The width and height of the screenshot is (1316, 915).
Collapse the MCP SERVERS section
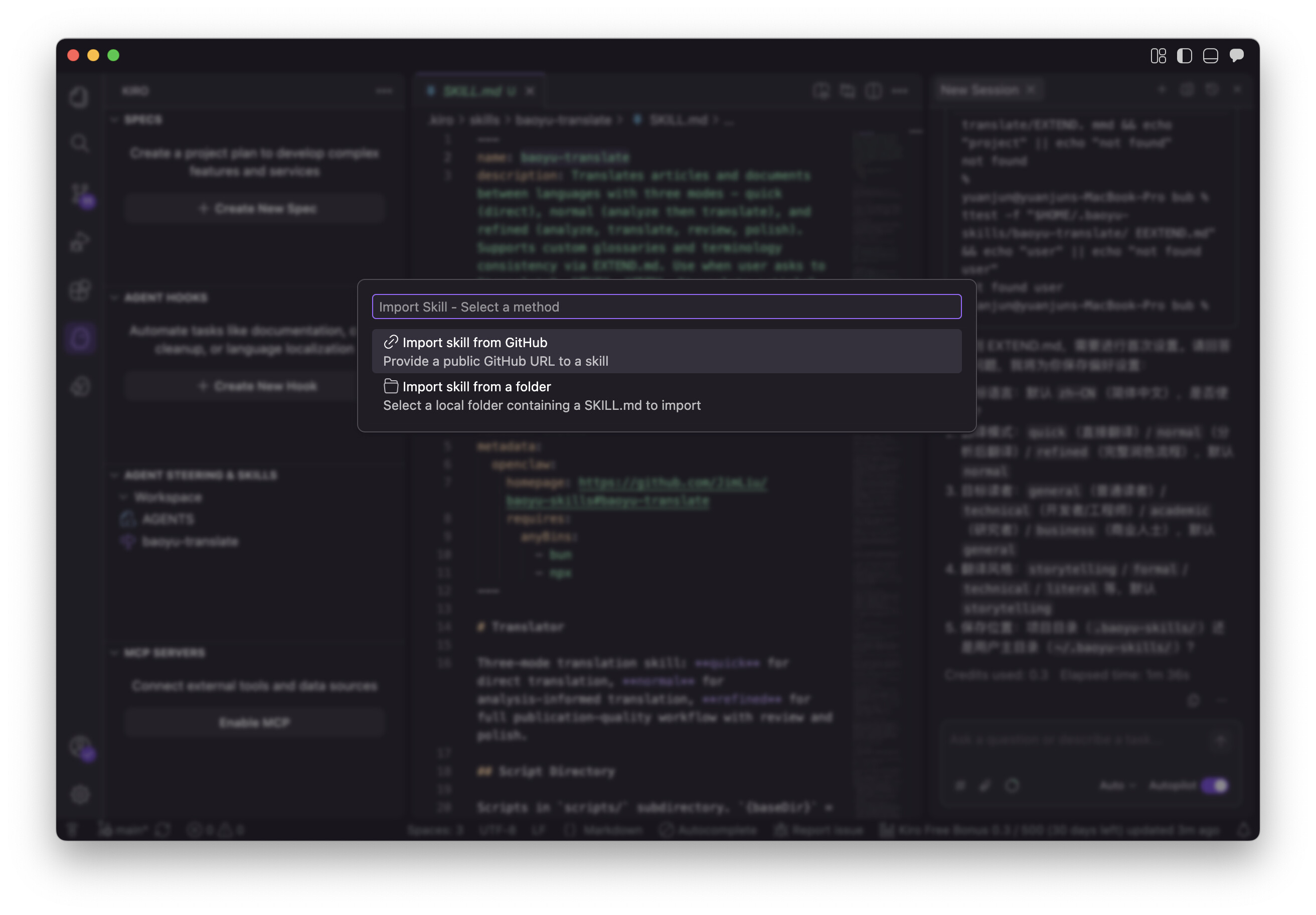[x=114, y=653]
